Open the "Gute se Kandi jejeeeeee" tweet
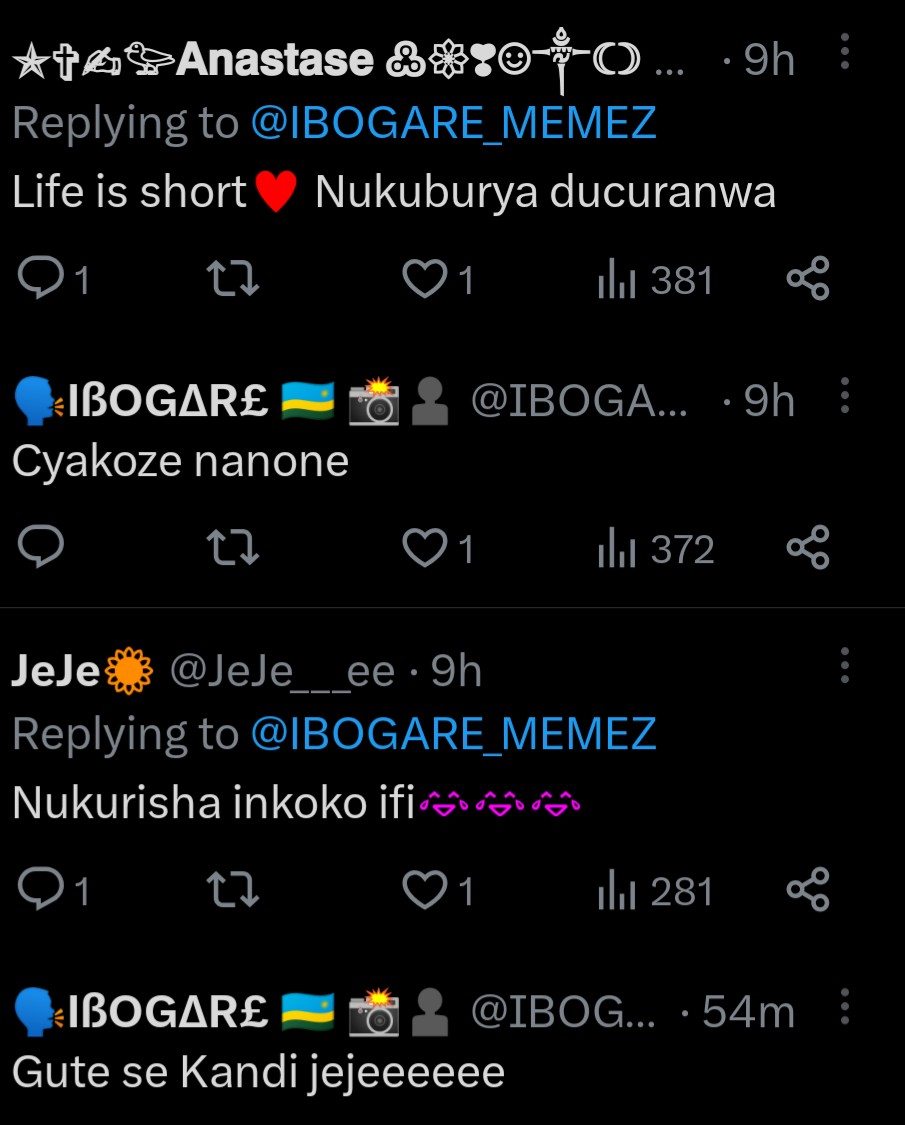This screenshot has height=1125, width=905. [258, 1073]
